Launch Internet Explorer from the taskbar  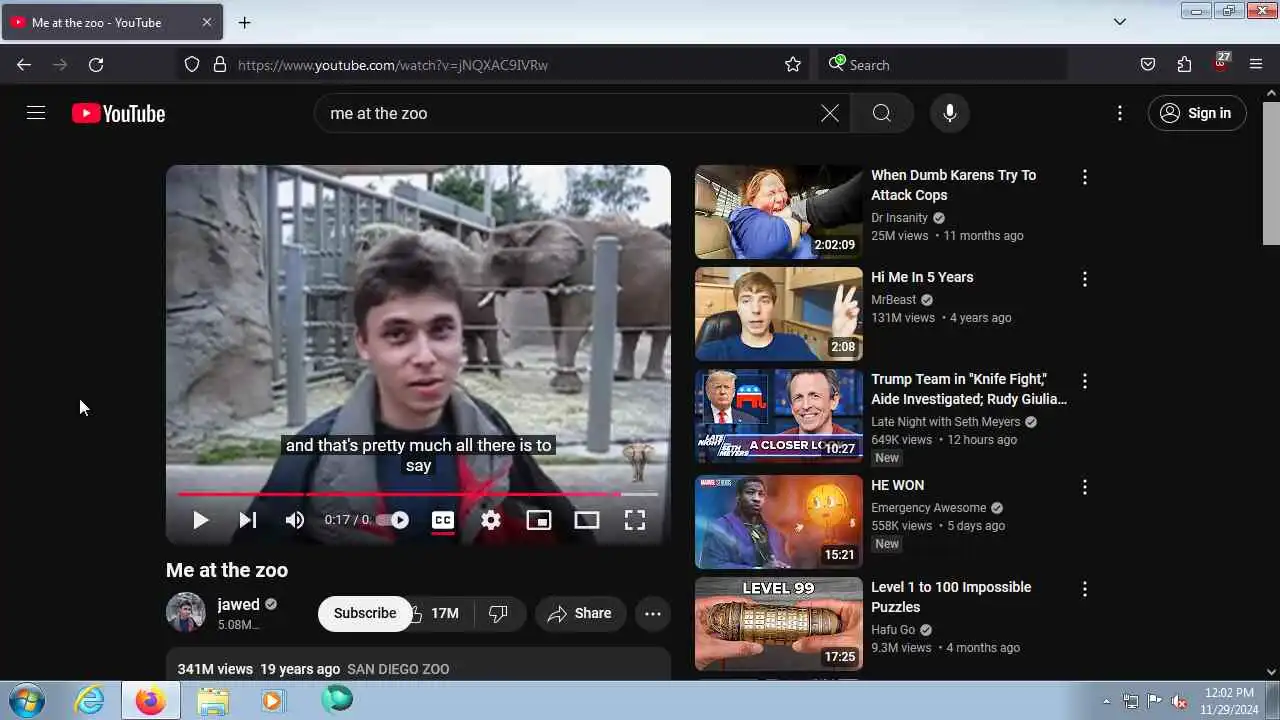pyautogui.click(x=90, y=700)
